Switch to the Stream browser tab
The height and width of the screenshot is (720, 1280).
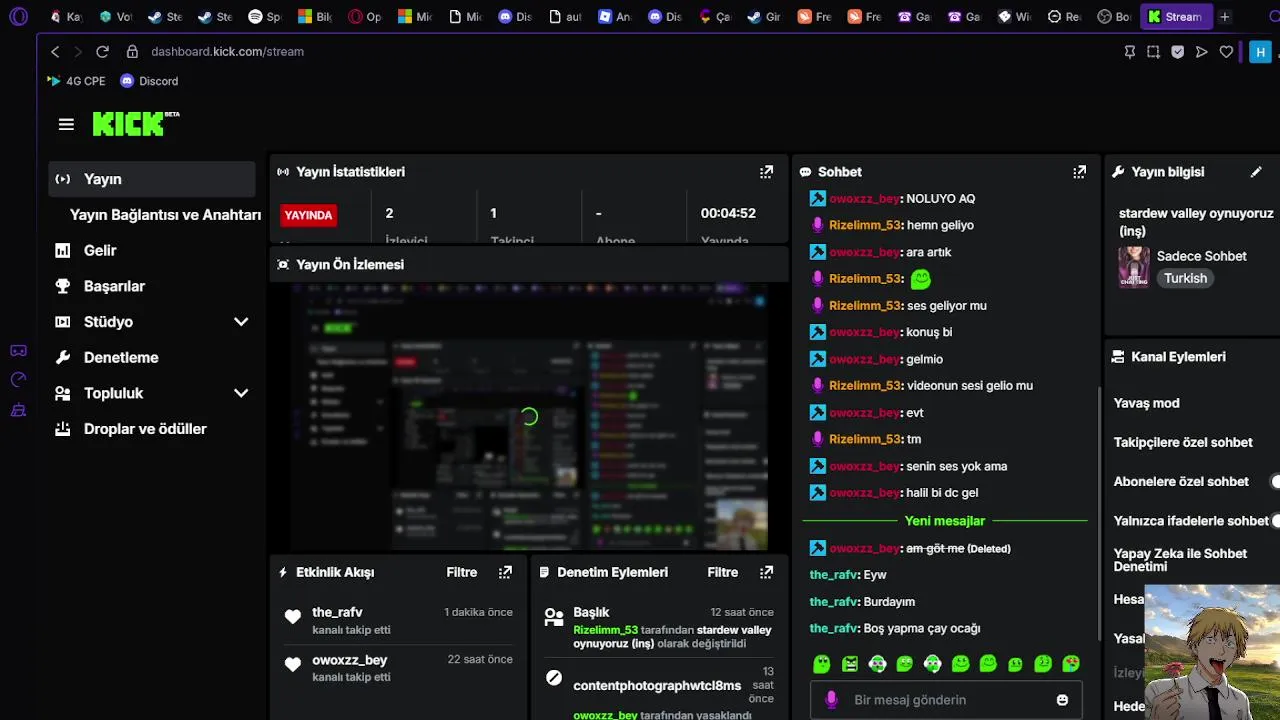click(1175, 17)
